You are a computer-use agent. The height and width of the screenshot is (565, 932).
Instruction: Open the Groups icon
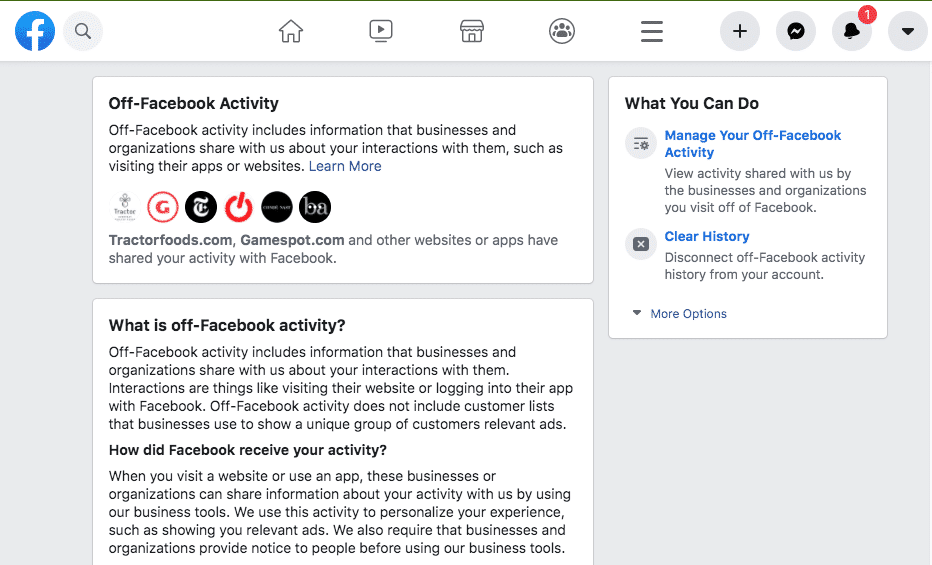point(562,32)
